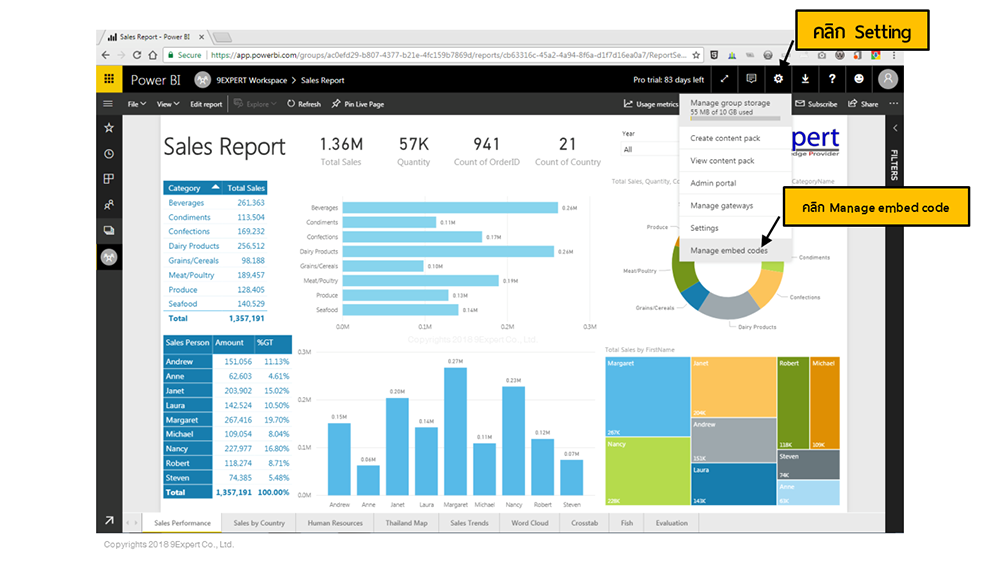Open the Help question mark icon
The image size is (1000, 563).
pyautogui.click(x=832, y=80)
